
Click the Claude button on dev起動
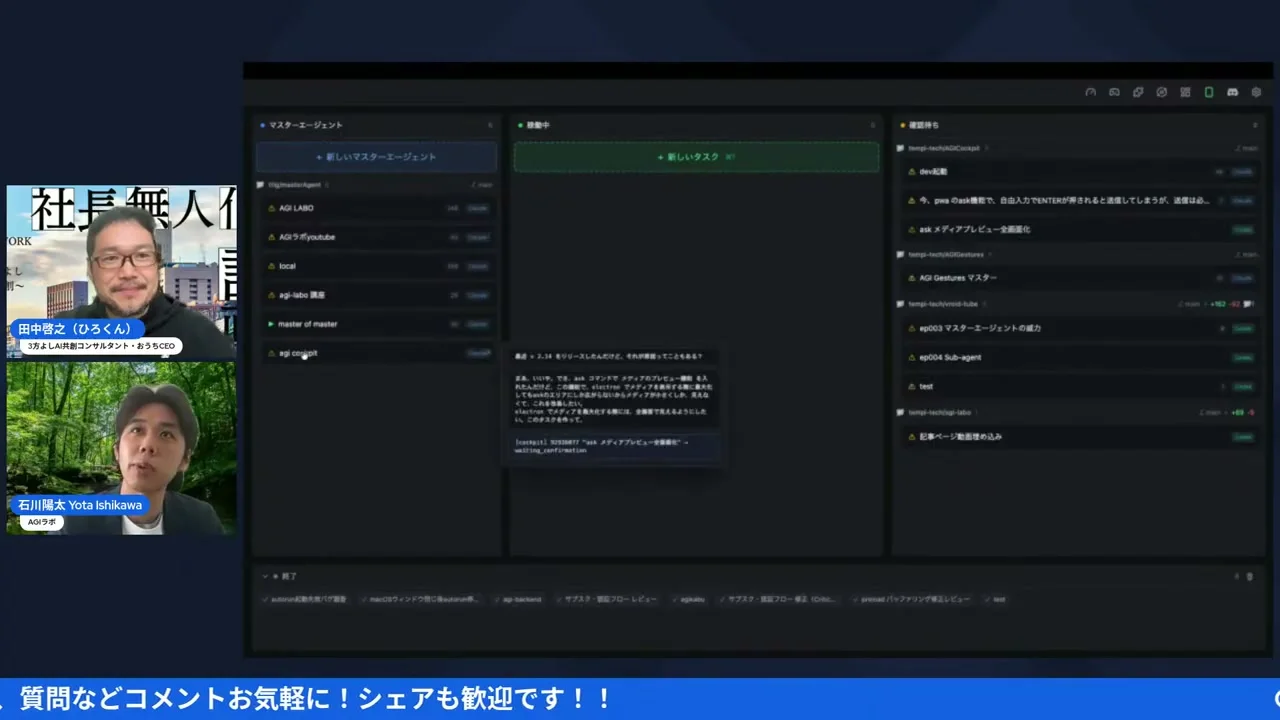(x=1243, y=171)
